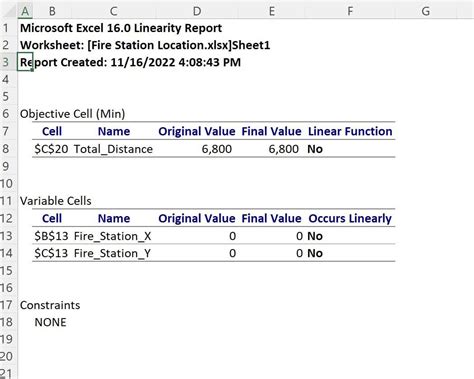Click 'Final Value' heading in Objective Cell table

[x=271, y=131]
